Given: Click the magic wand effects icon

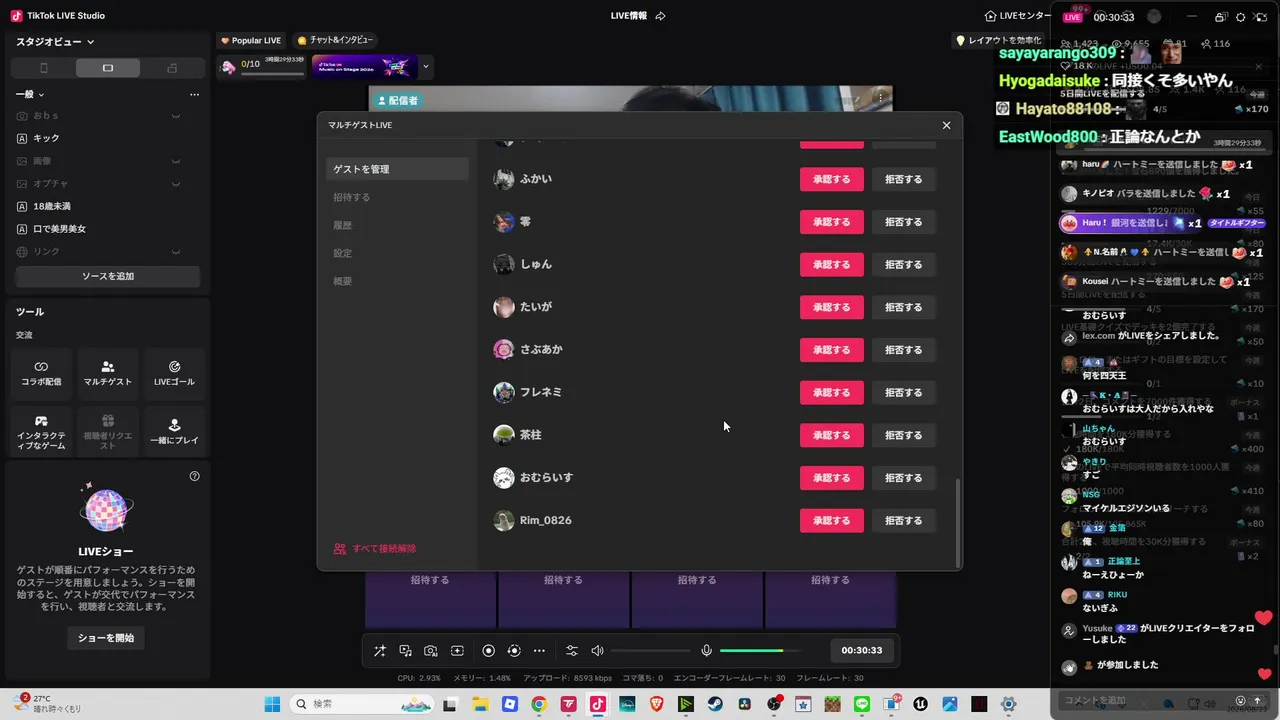Looking at the screenshot, I should [x=380, y=651].
